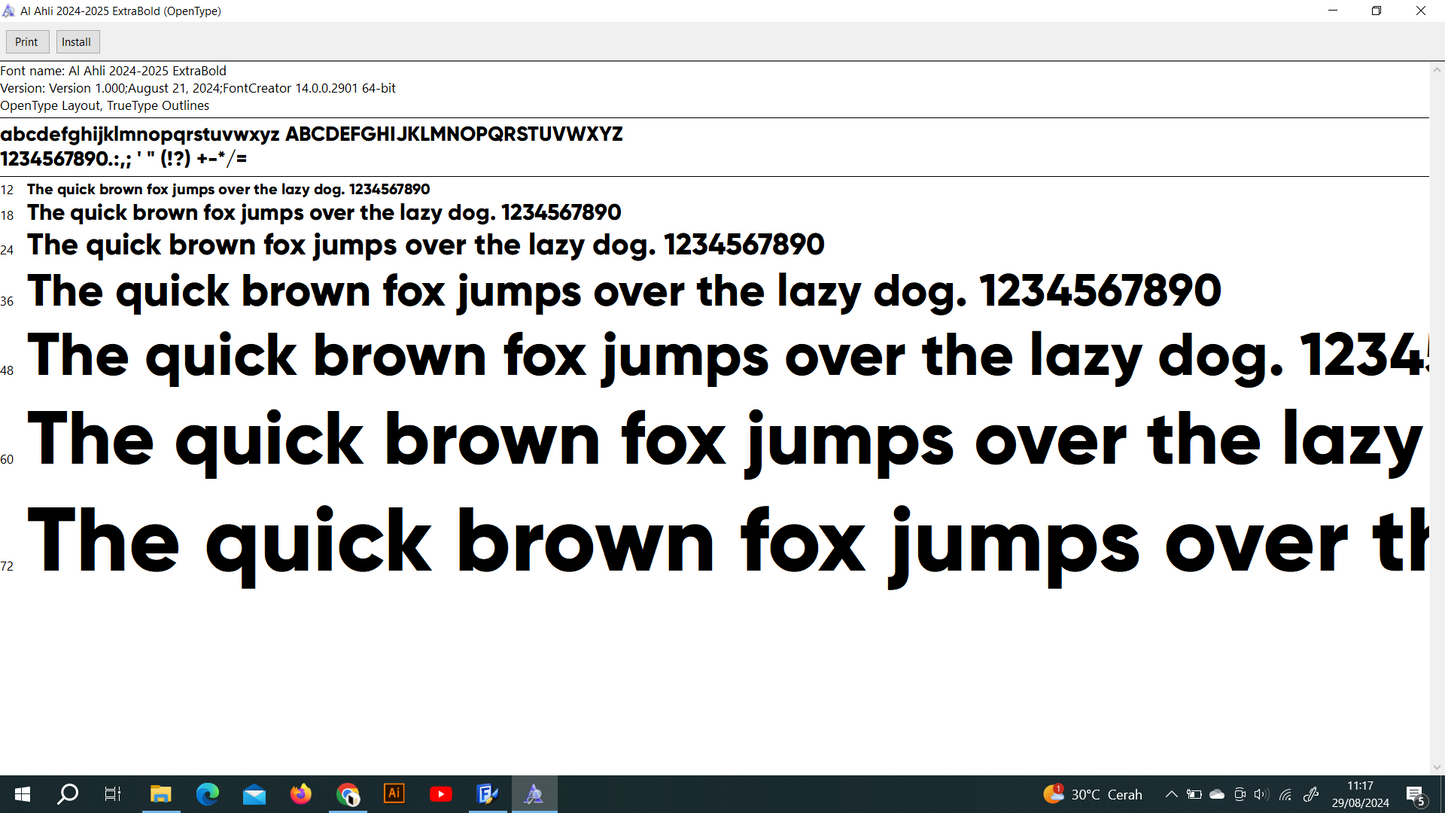Open the notification action center
1445x813 pixels.
click(x=1416, y=794)
